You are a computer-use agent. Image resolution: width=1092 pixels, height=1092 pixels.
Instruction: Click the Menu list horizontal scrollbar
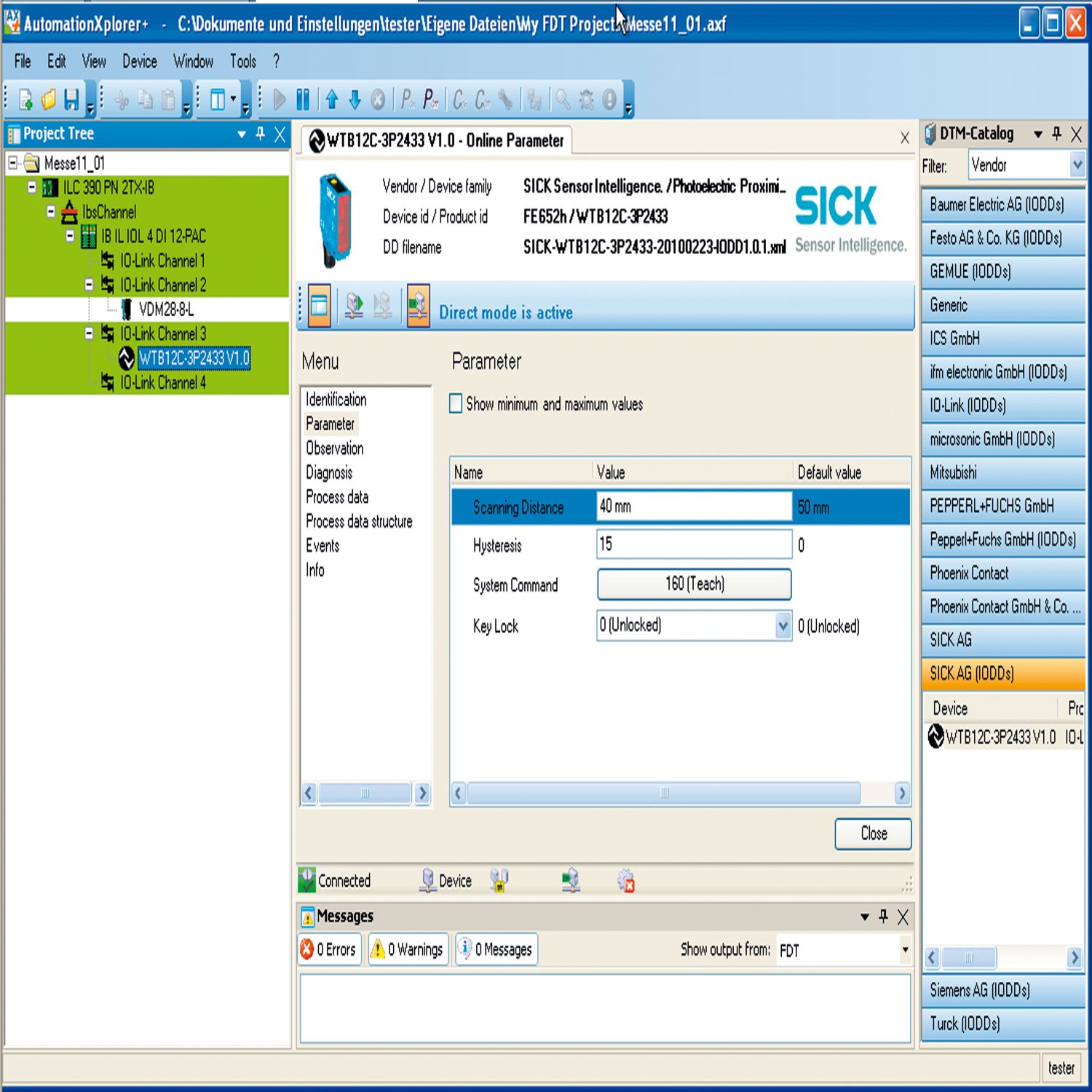pos(365,793)
